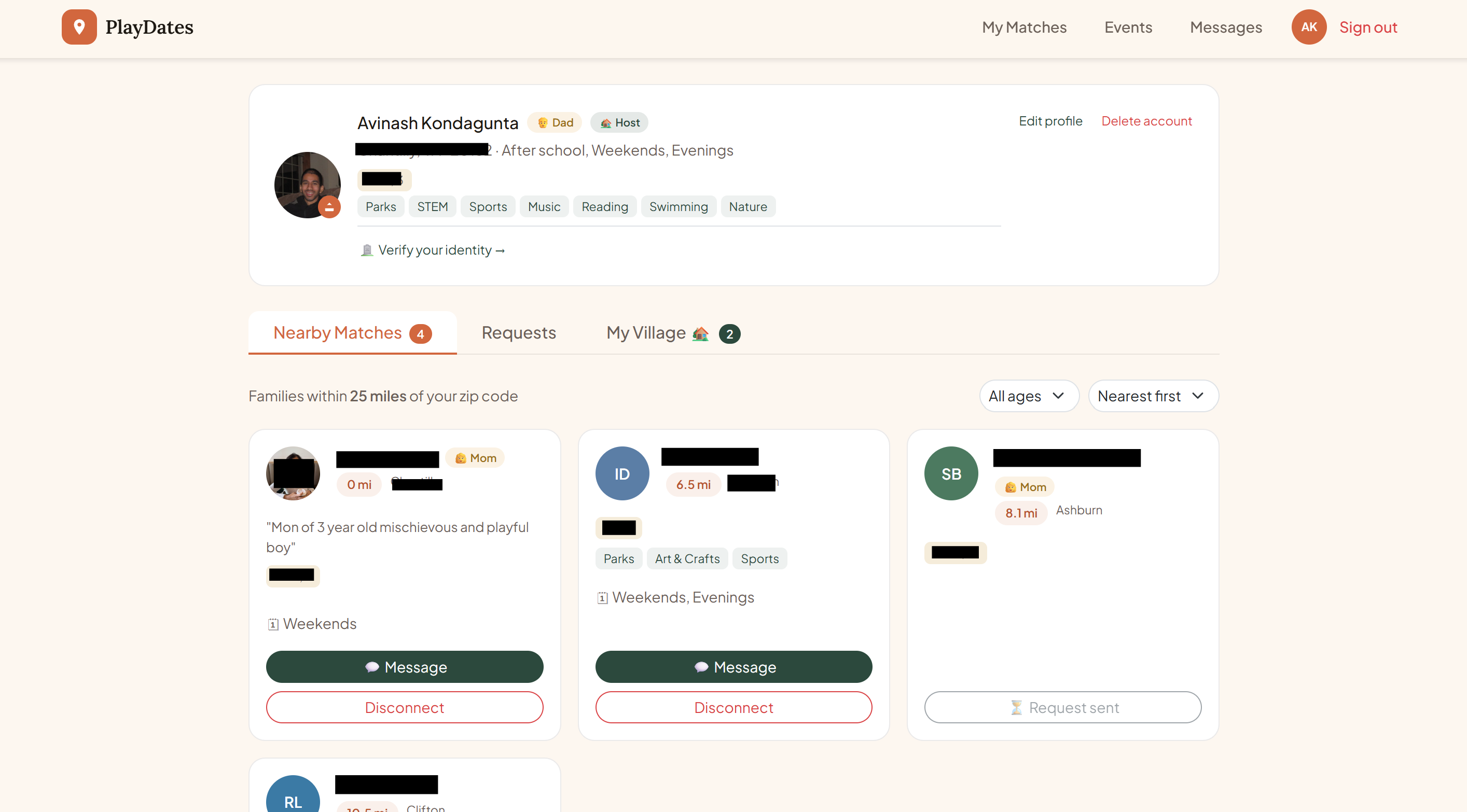Click the Sign out link
This screenshot has height=812, width=1467.
tap(1367, 27)
